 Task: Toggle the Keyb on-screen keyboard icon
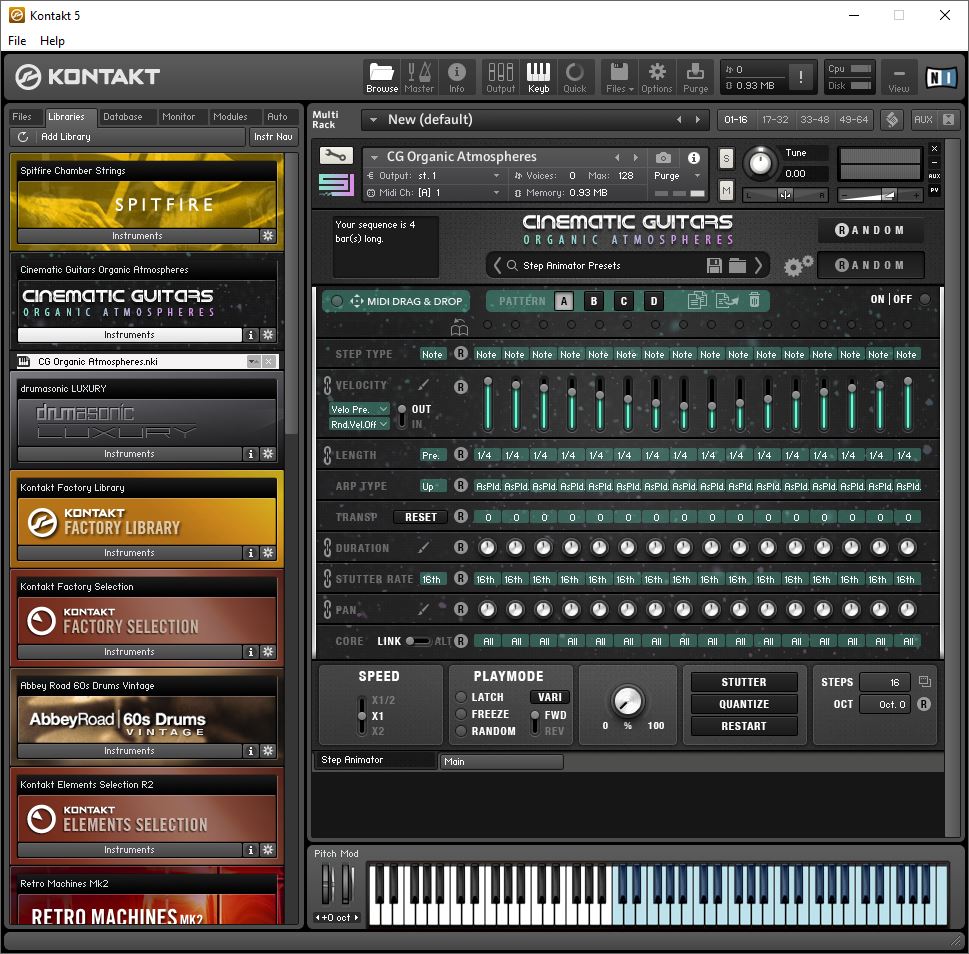point(538,77)
